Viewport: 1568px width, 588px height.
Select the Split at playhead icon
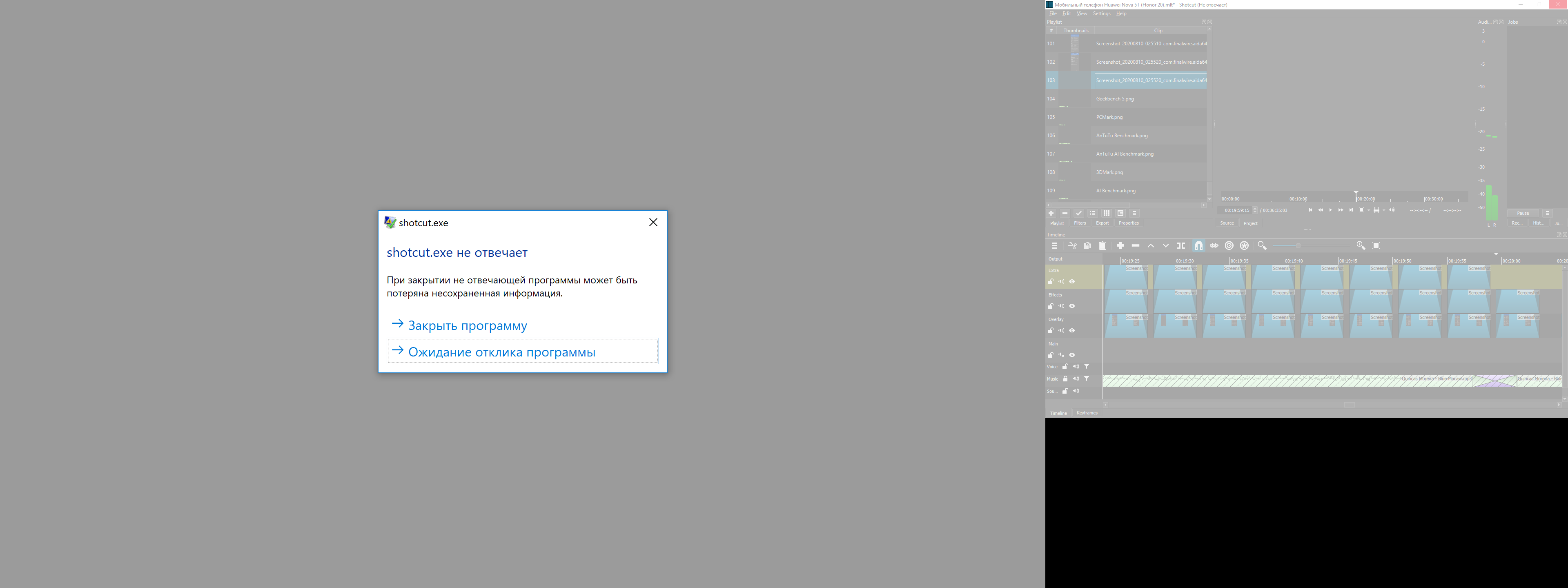click(x=1180, y=246)
